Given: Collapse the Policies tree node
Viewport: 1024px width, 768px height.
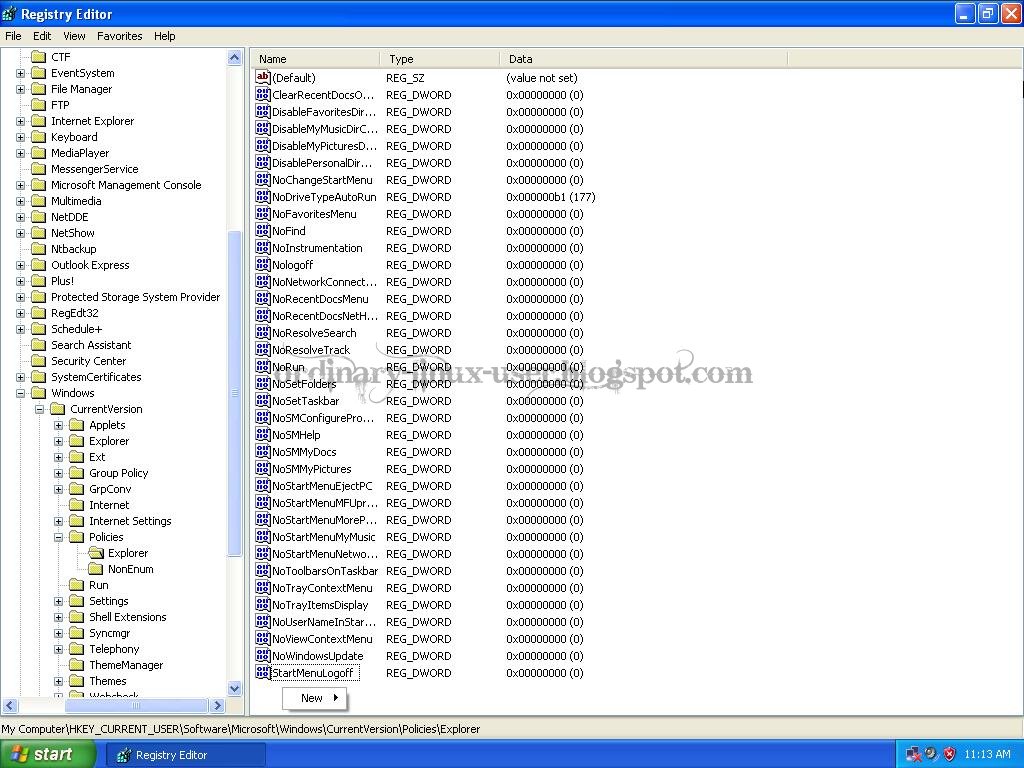Looking at the screenshot, I should (x=59, y=537).
